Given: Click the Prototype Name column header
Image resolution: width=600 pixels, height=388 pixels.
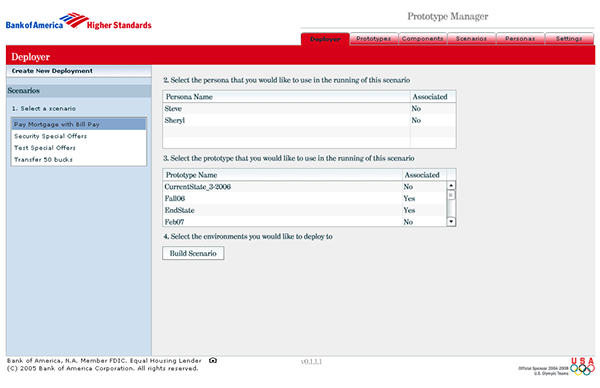Looking at the screenshot, I should (x=282, y=175).
